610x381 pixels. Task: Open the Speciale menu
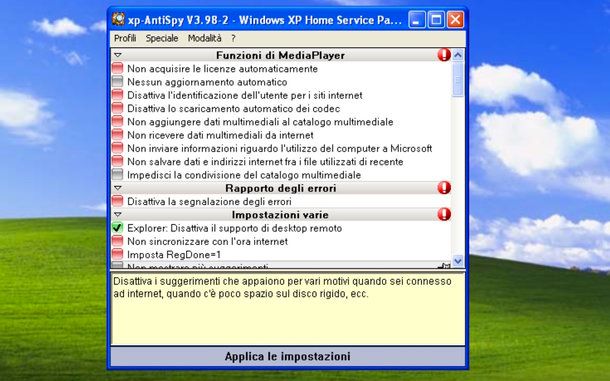coord(162,38)
